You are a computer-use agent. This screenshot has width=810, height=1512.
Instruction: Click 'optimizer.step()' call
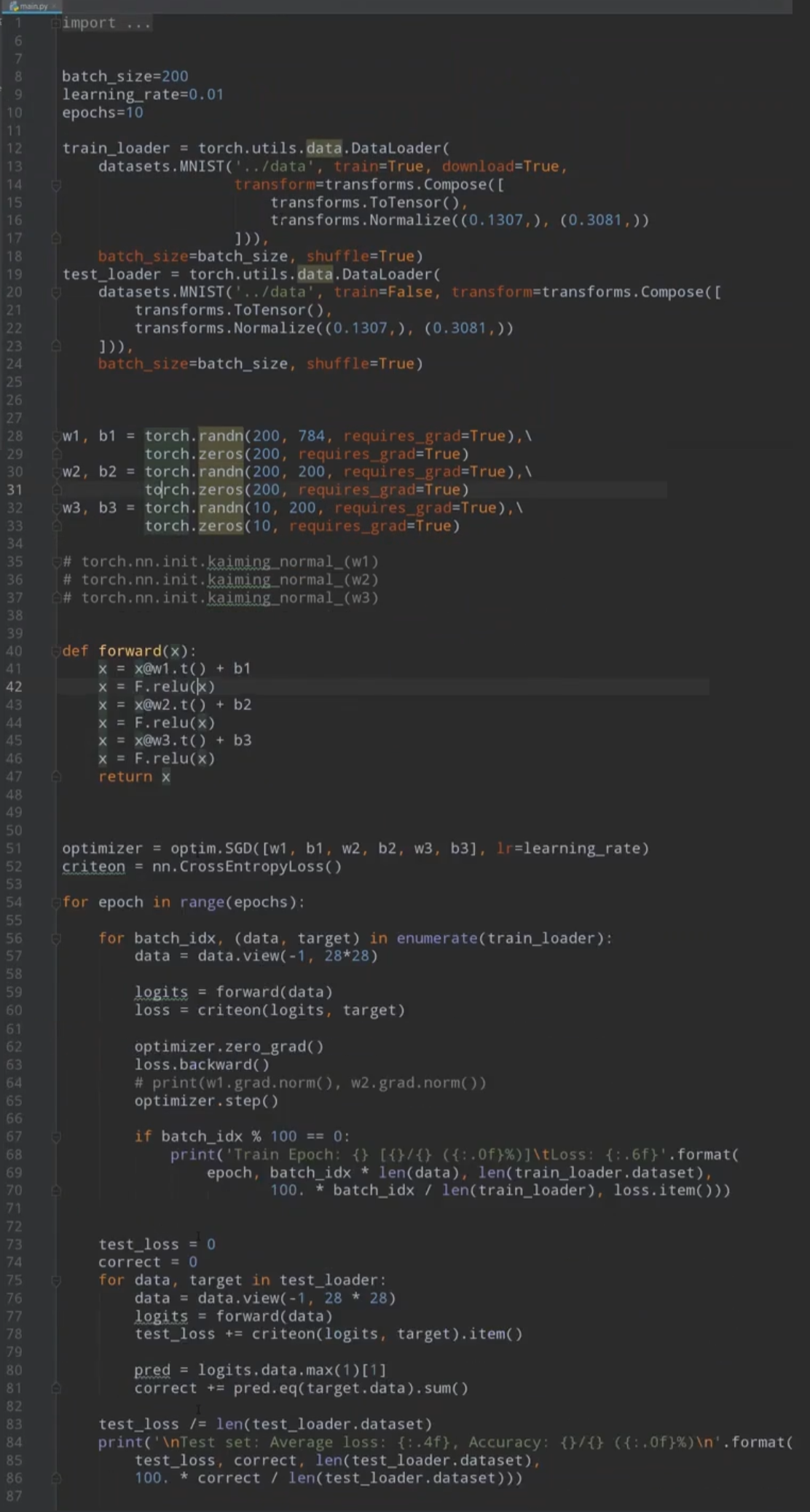(x=206, y=1100)
